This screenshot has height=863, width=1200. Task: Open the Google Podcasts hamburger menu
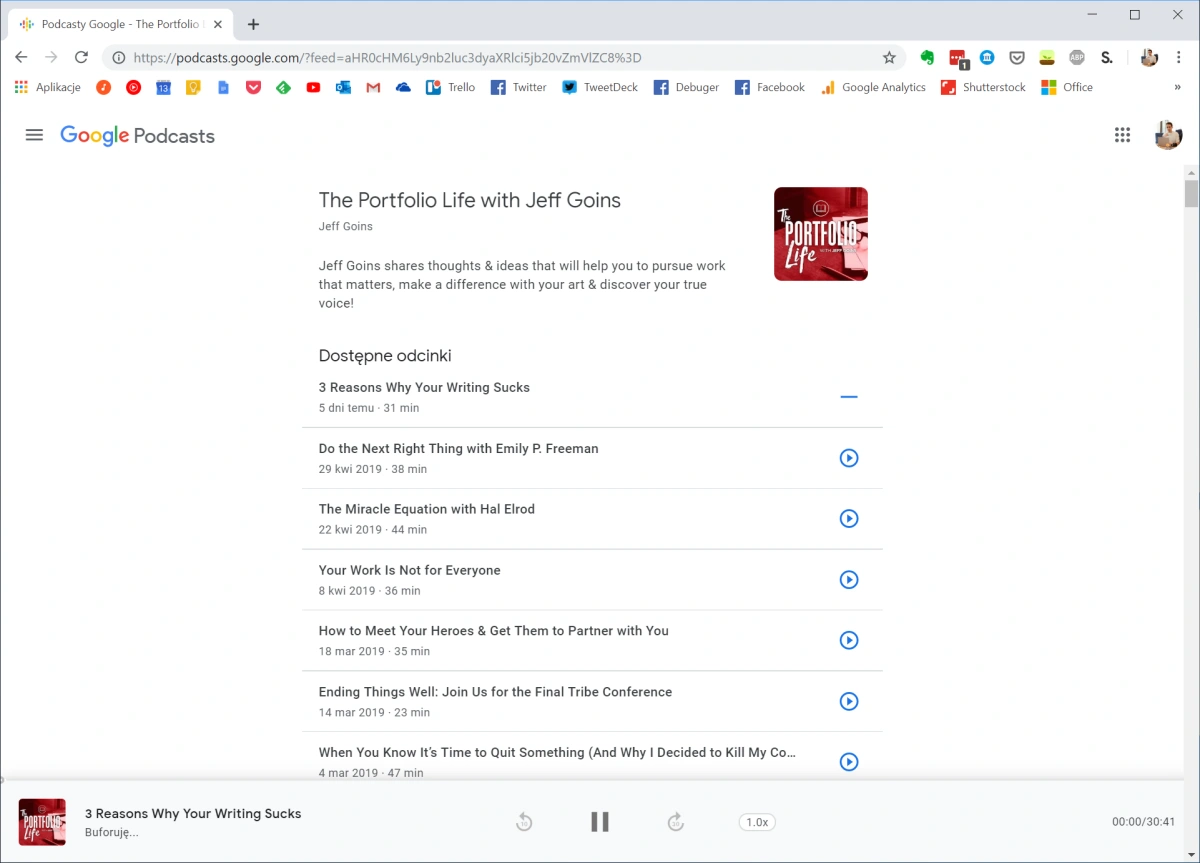[x=34, y=135]
